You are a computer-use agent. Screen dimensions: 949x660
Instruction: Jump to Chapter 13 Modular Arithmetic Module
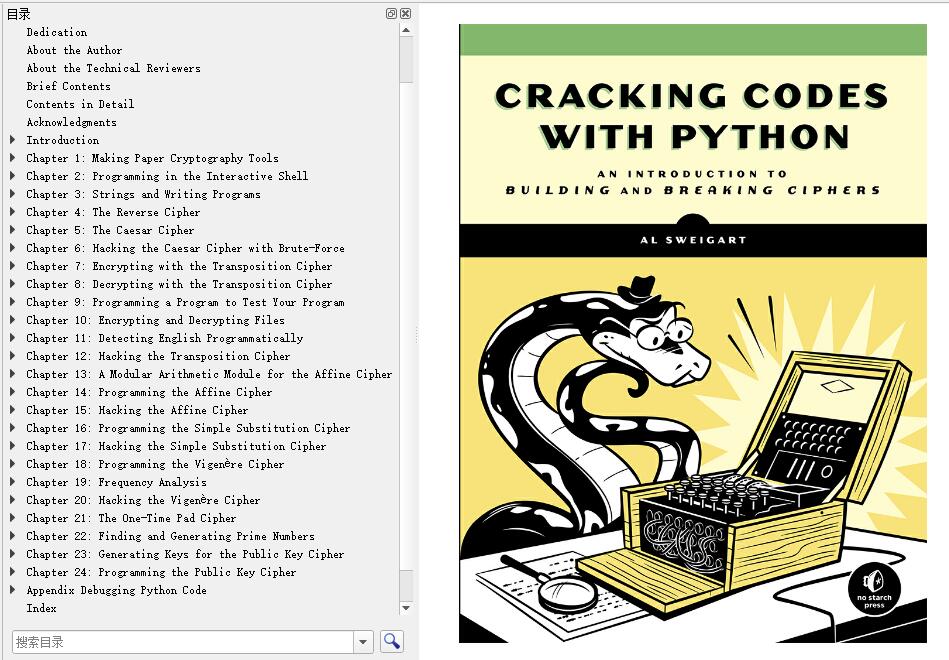tap(209, 374)
